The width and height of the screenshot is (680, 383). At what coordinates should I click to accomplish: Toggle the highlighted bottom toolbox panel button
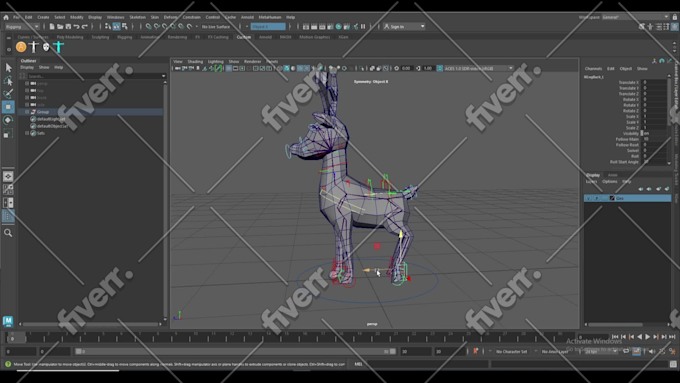(x=8, y=216)
